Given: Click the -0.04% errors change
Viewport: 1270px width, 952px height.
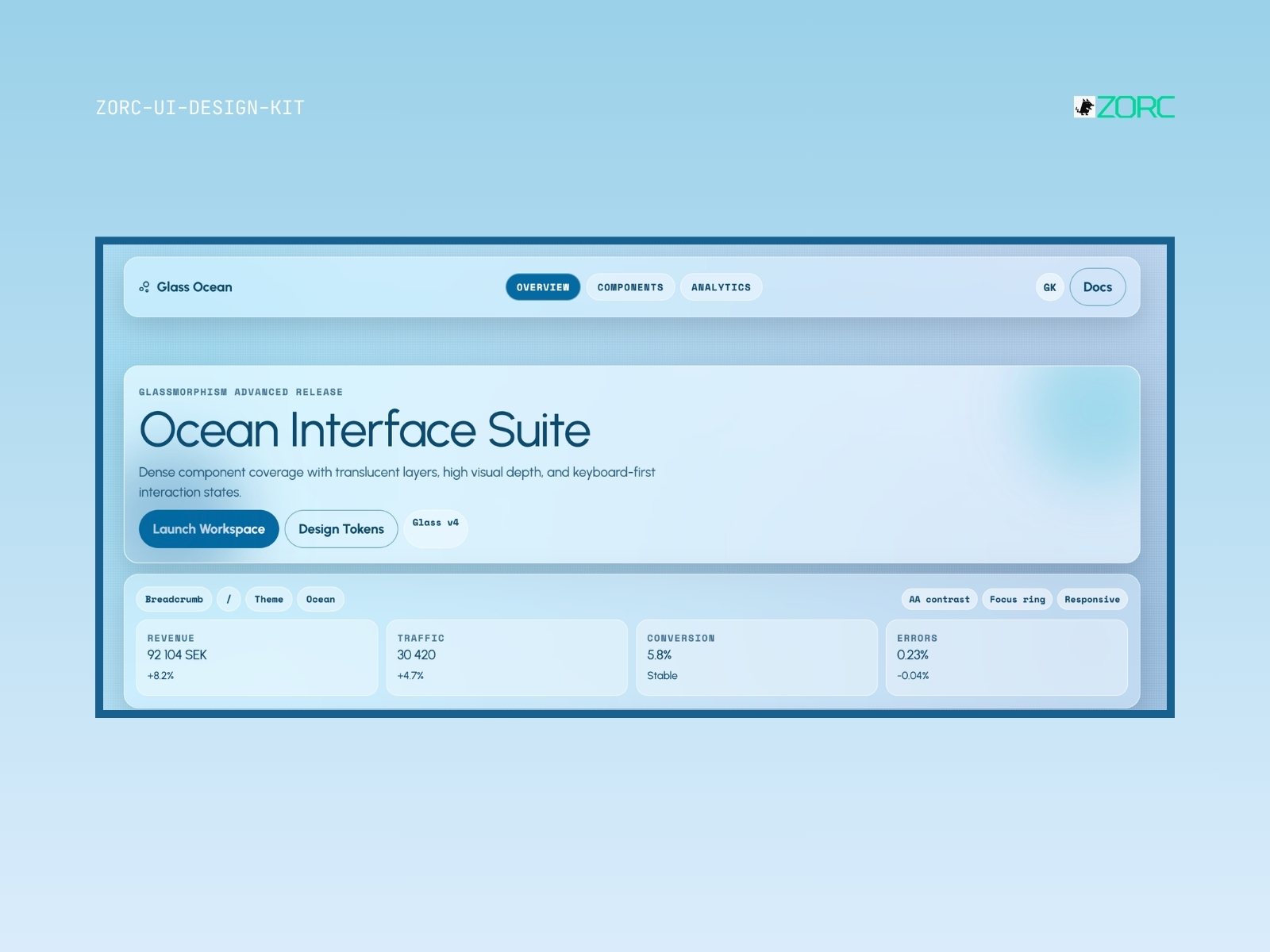Looking at the screenshot, I should point(913,676).
